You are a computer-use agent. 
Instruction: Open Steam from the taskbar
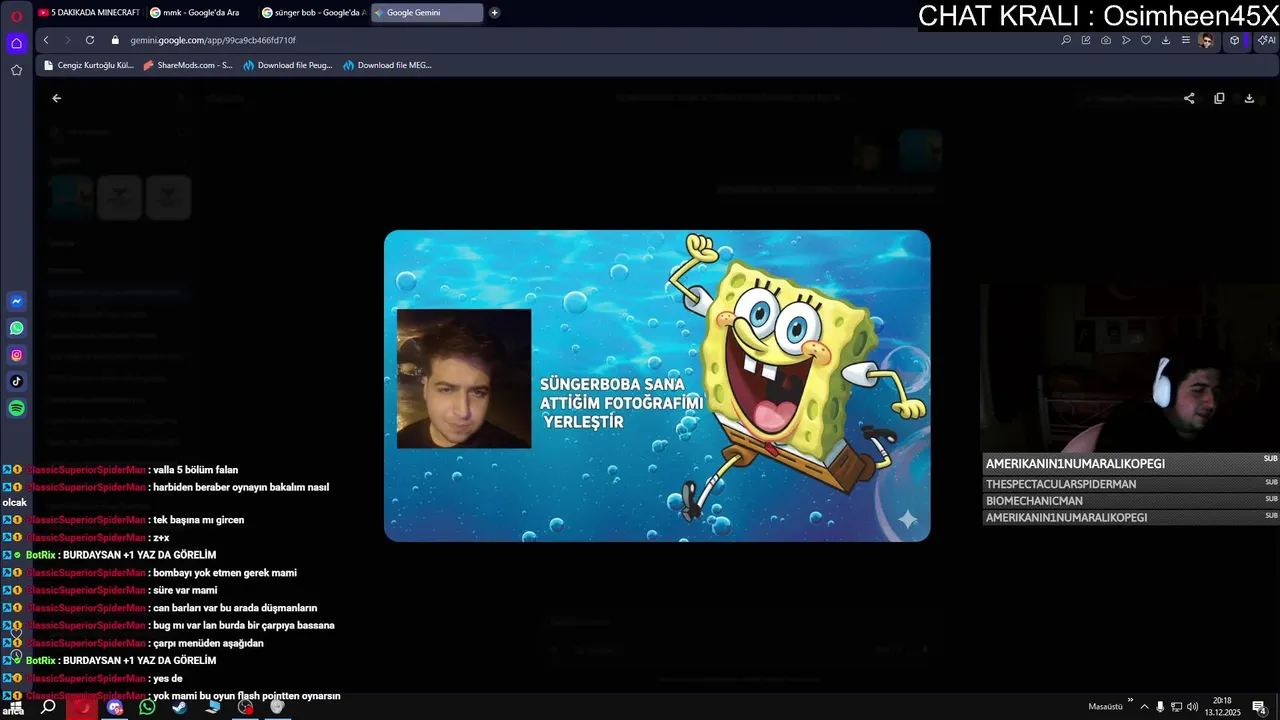pyautogui.click(x=179, y=707)
